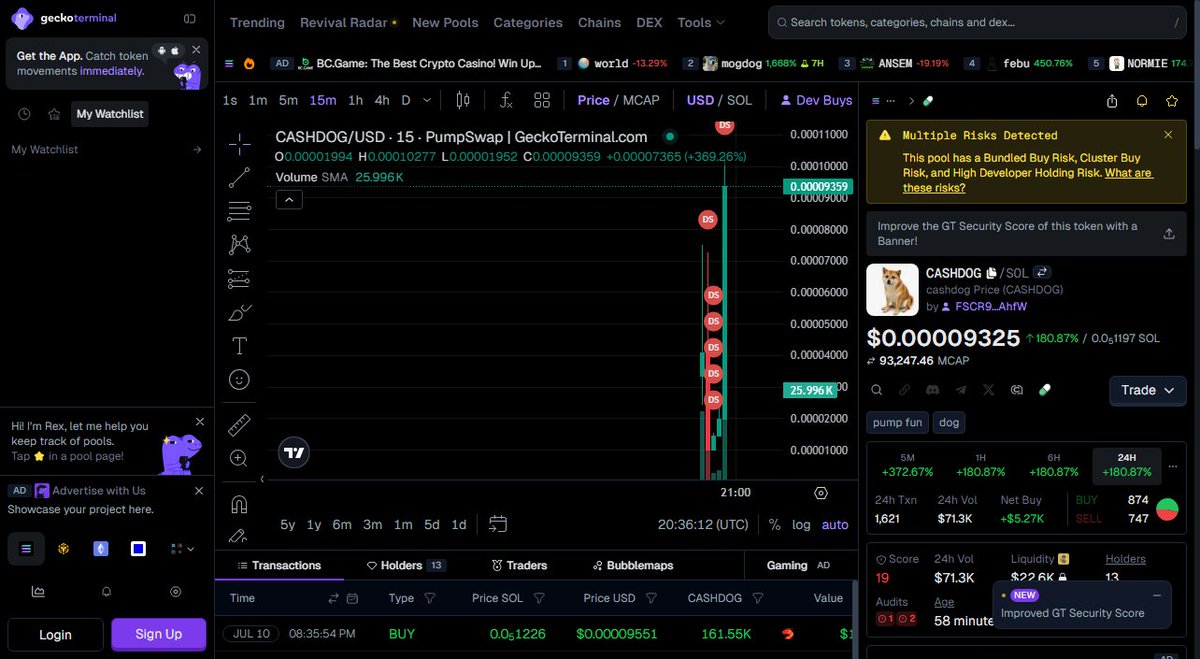
Task: Select the 4h chart interval
Action: pyautogui.click(x=382, y=100)
